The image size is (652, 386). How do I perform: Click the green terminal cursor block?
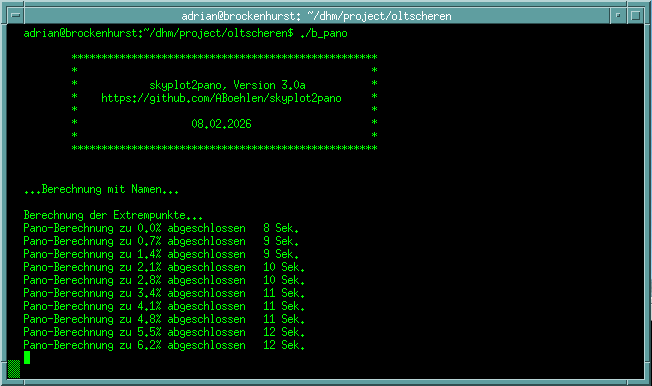pos(27,357)
